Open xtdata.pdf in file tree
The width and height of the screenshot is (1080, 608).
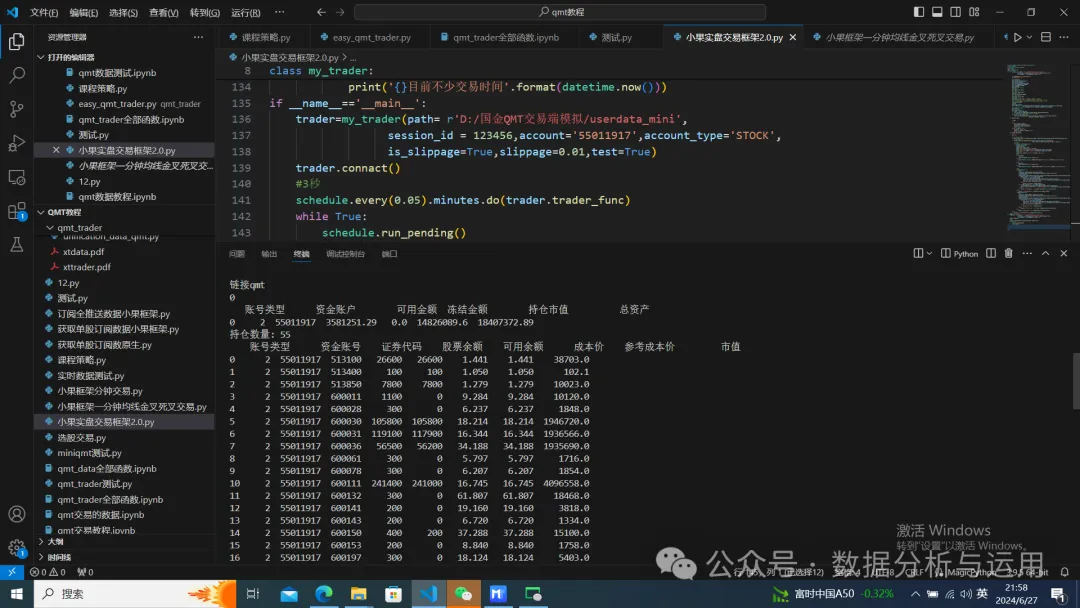coord(83,251)
